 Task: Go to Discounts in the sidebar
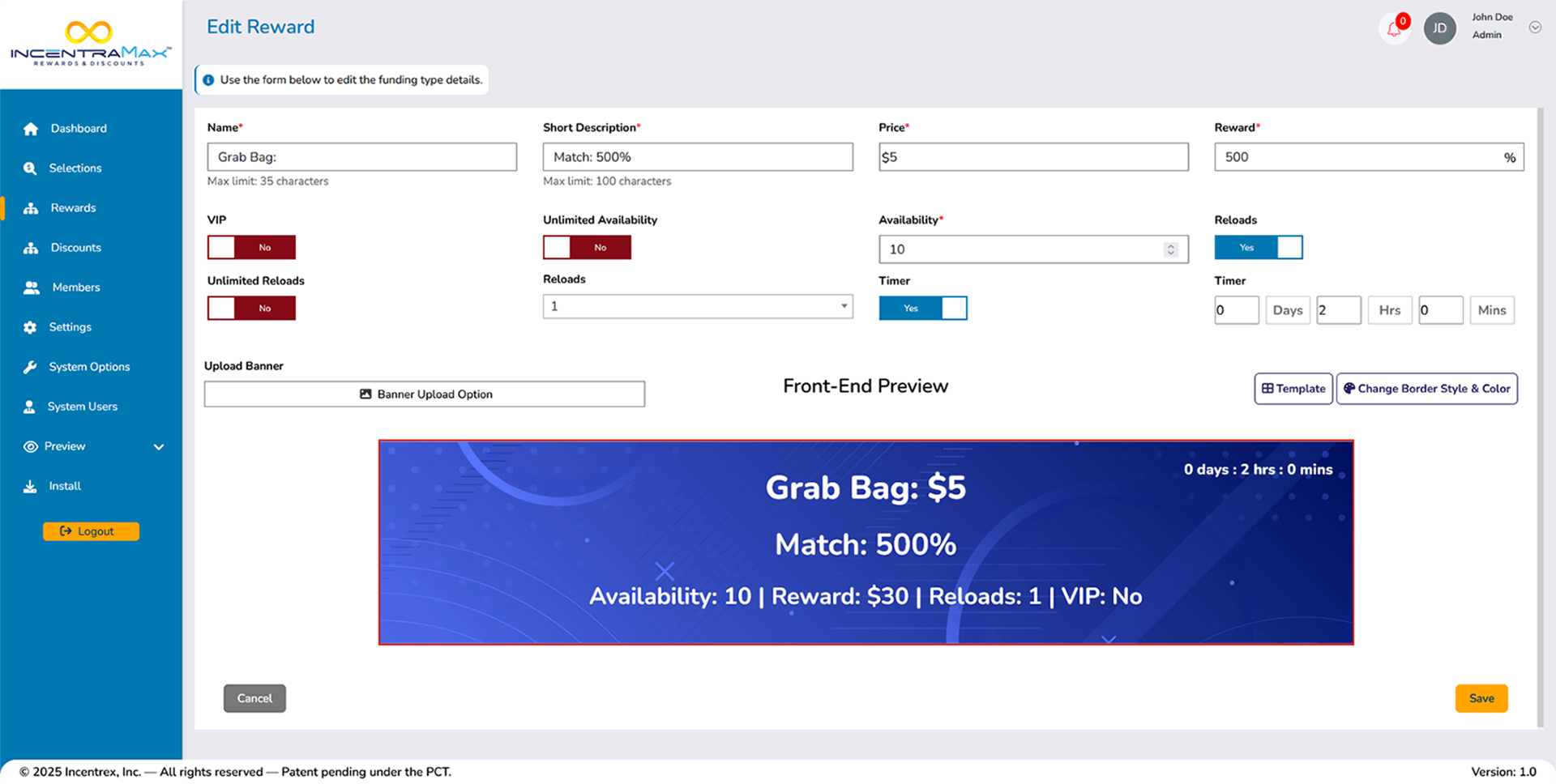(75, 248)
